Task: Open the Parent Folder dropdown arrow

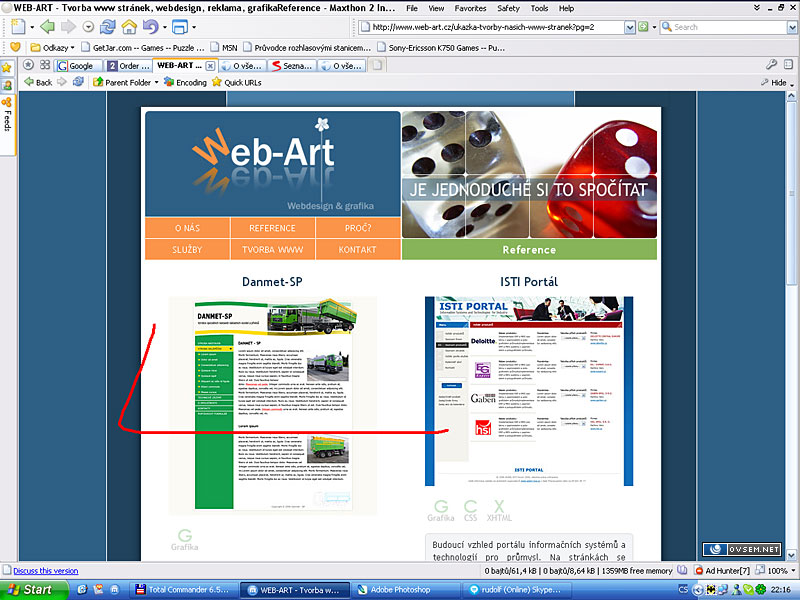Action: [156, 82]
